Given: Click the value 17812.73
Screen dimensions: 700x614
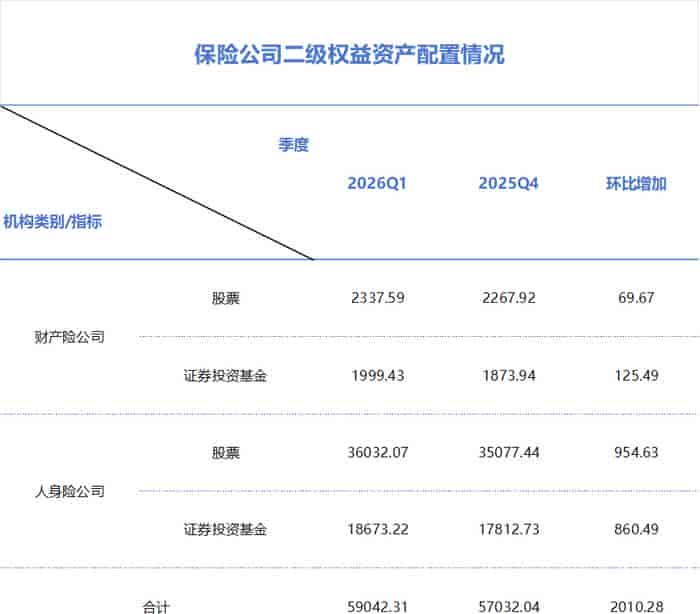Looking at the screenshot, I should (509, 530).
